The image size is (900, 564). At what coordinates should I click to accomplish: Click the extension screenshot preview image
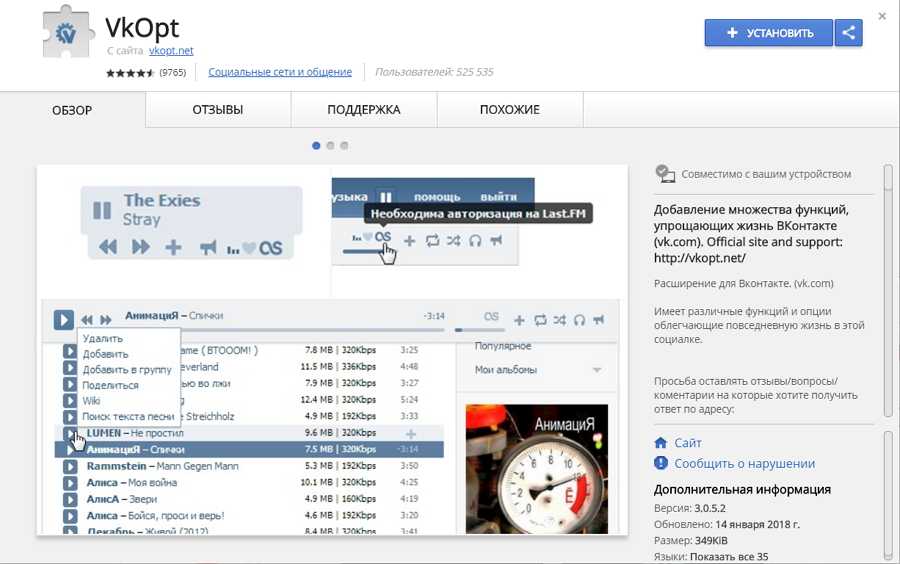point(332,350)
